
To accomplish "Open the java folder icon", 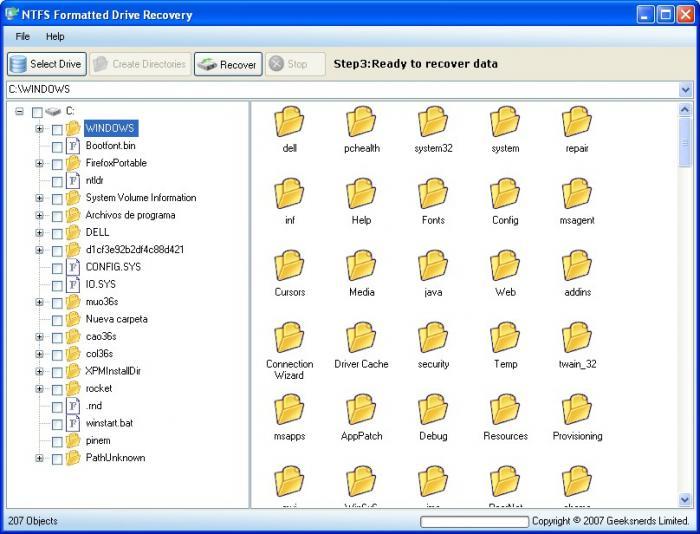I will coord(433,266).
